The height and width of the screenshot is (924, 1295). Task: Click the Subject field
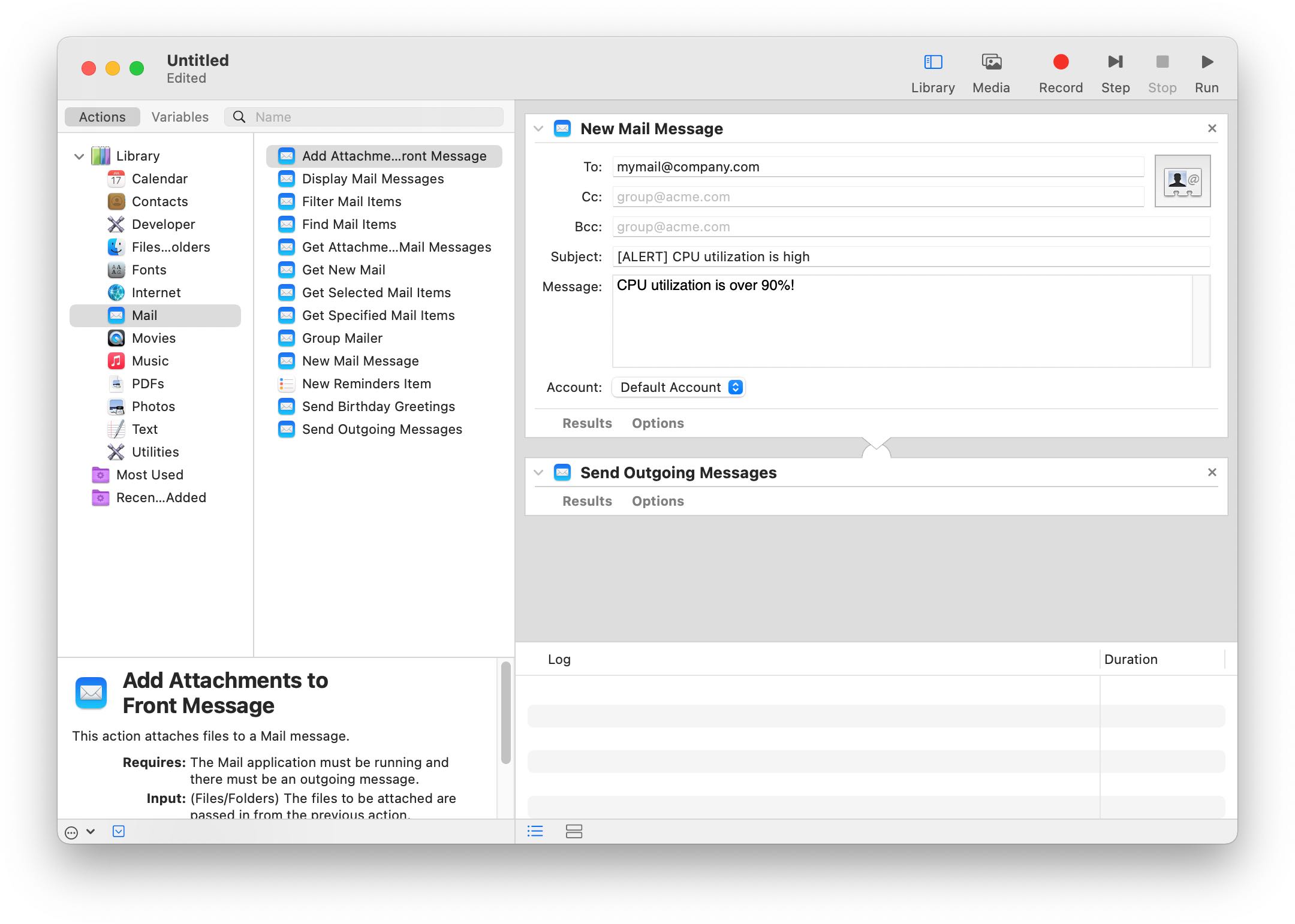(x=911, y=256)
